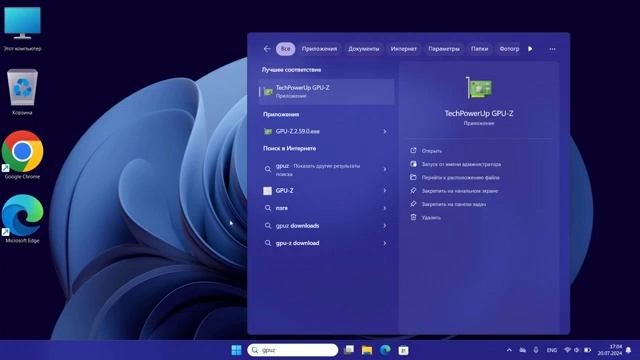The image size is (640, 360).
Task: Focus taskbar search box with 'gpuz'
Action: 293,350
